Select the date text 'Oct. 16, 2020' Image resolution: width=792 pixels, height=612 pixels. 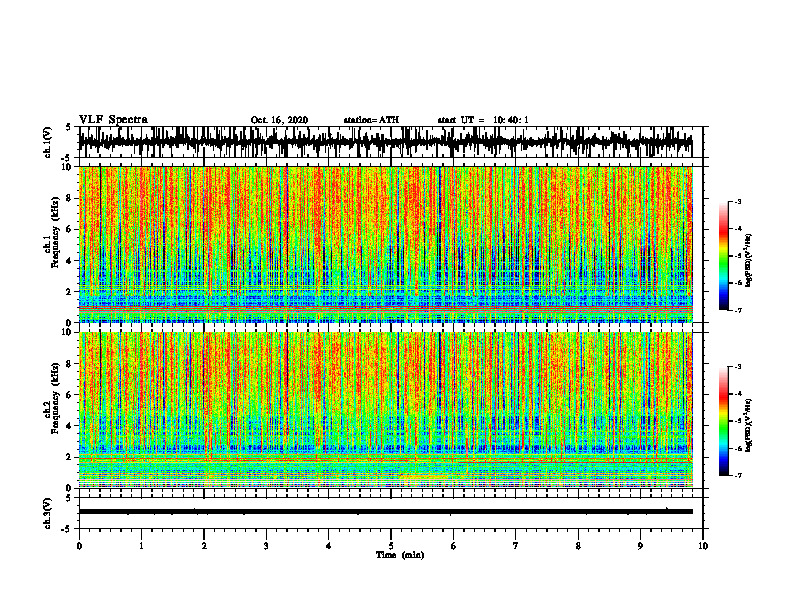(x=279, y=120)
